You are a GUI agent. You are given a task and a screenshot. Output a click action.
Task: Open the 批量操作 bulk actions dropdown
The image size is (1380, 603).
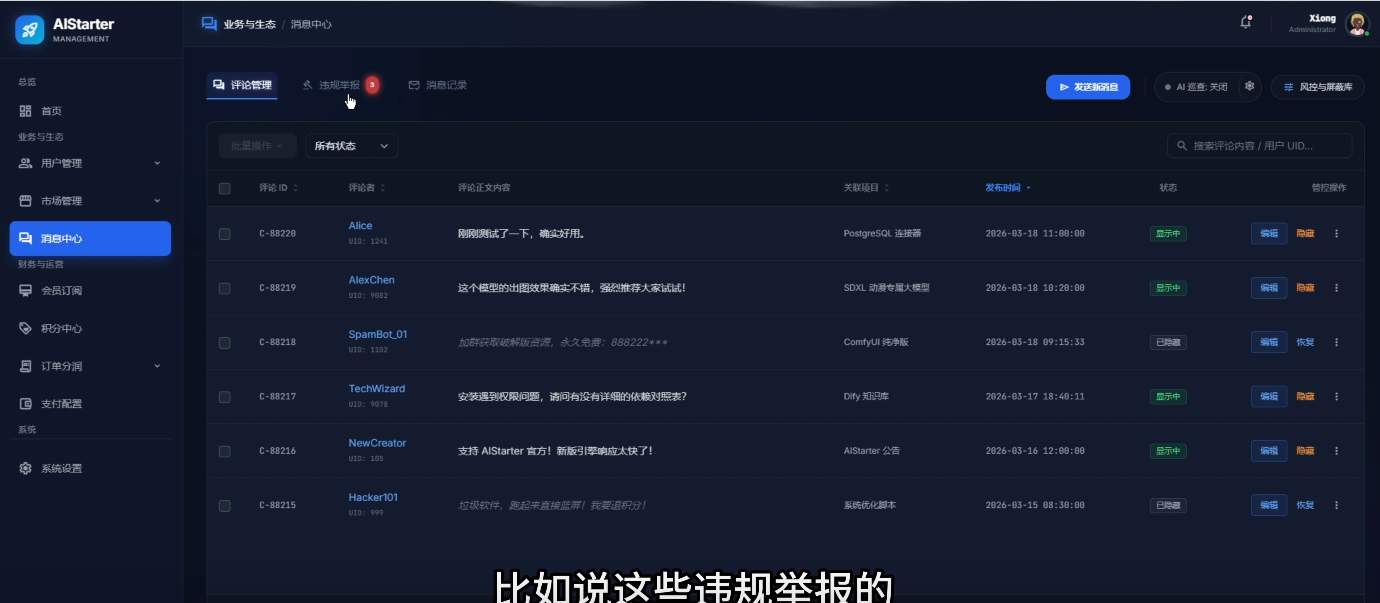[x=257, y=146]
